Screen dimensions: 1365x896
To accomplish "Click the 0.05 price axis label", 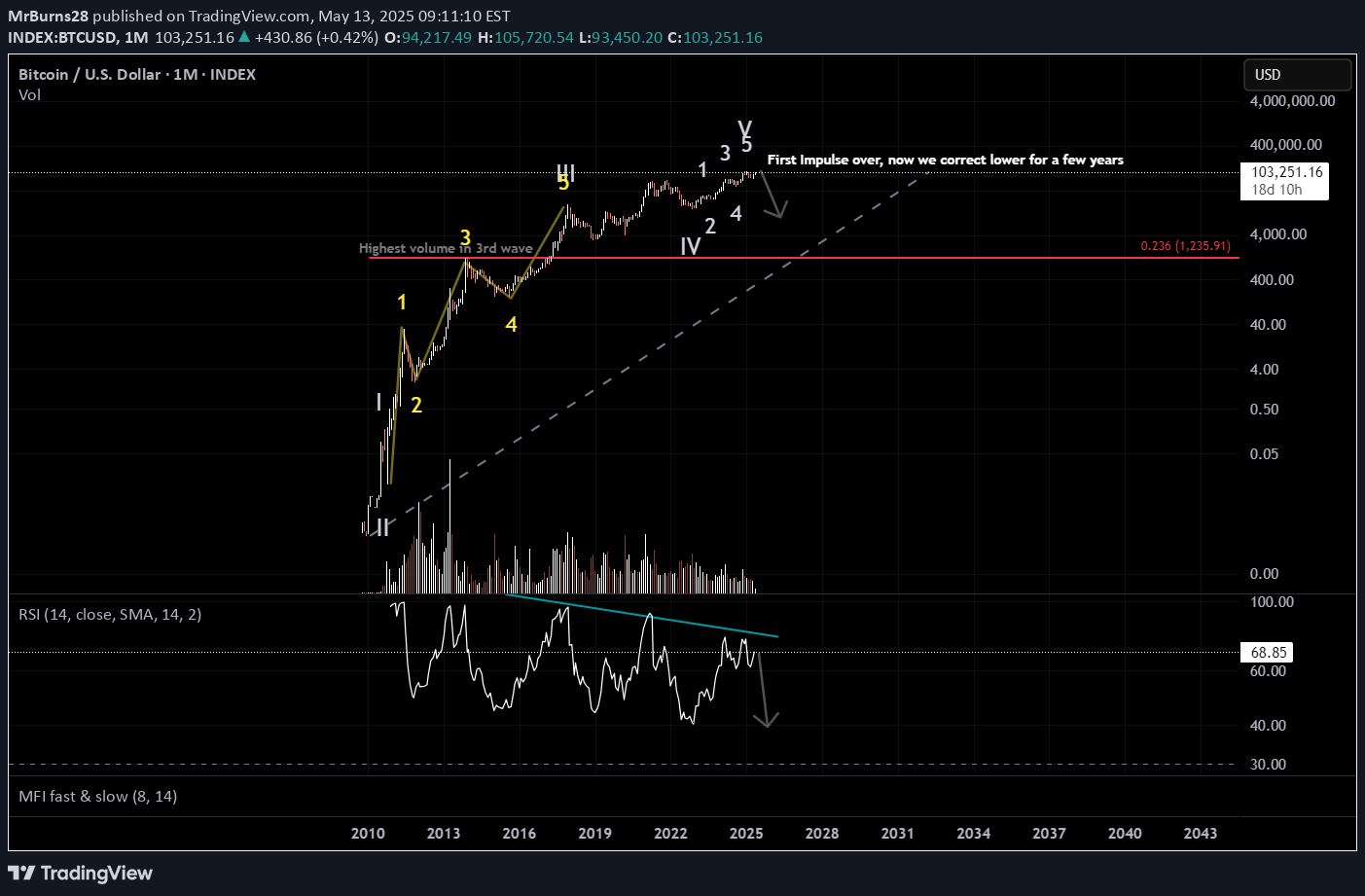I will [1264, 453].
